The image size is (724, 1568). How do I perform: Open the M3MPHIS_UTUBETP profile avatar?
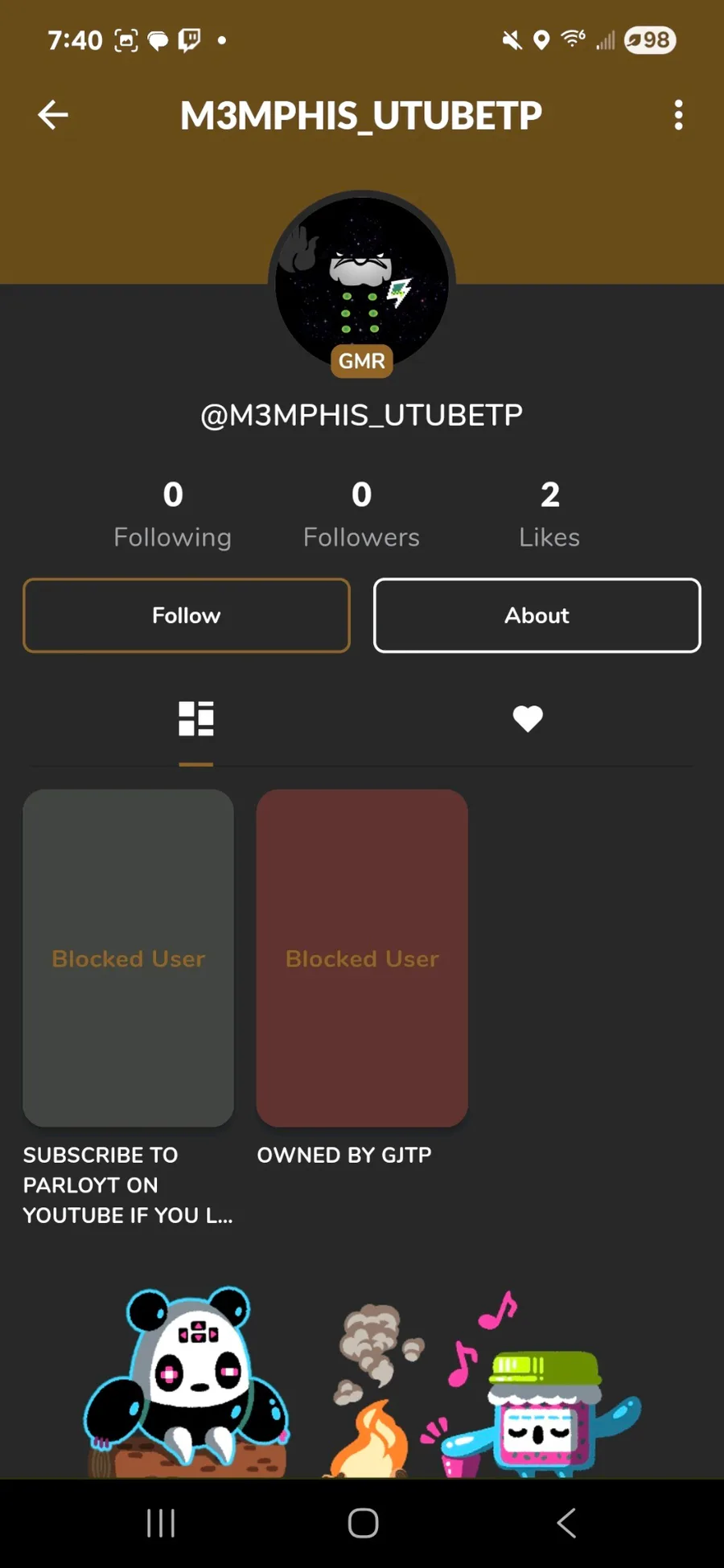[362, 283]
